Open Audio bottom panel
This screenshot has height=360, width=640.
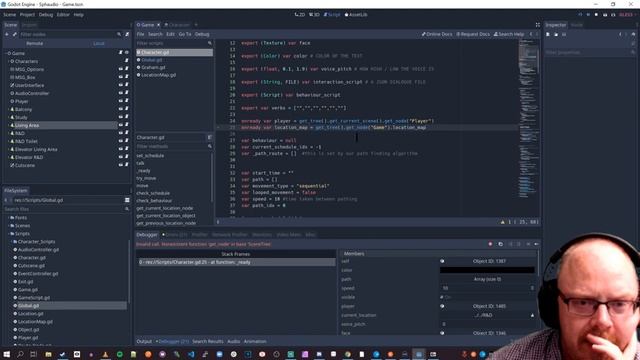pos(233,341)
